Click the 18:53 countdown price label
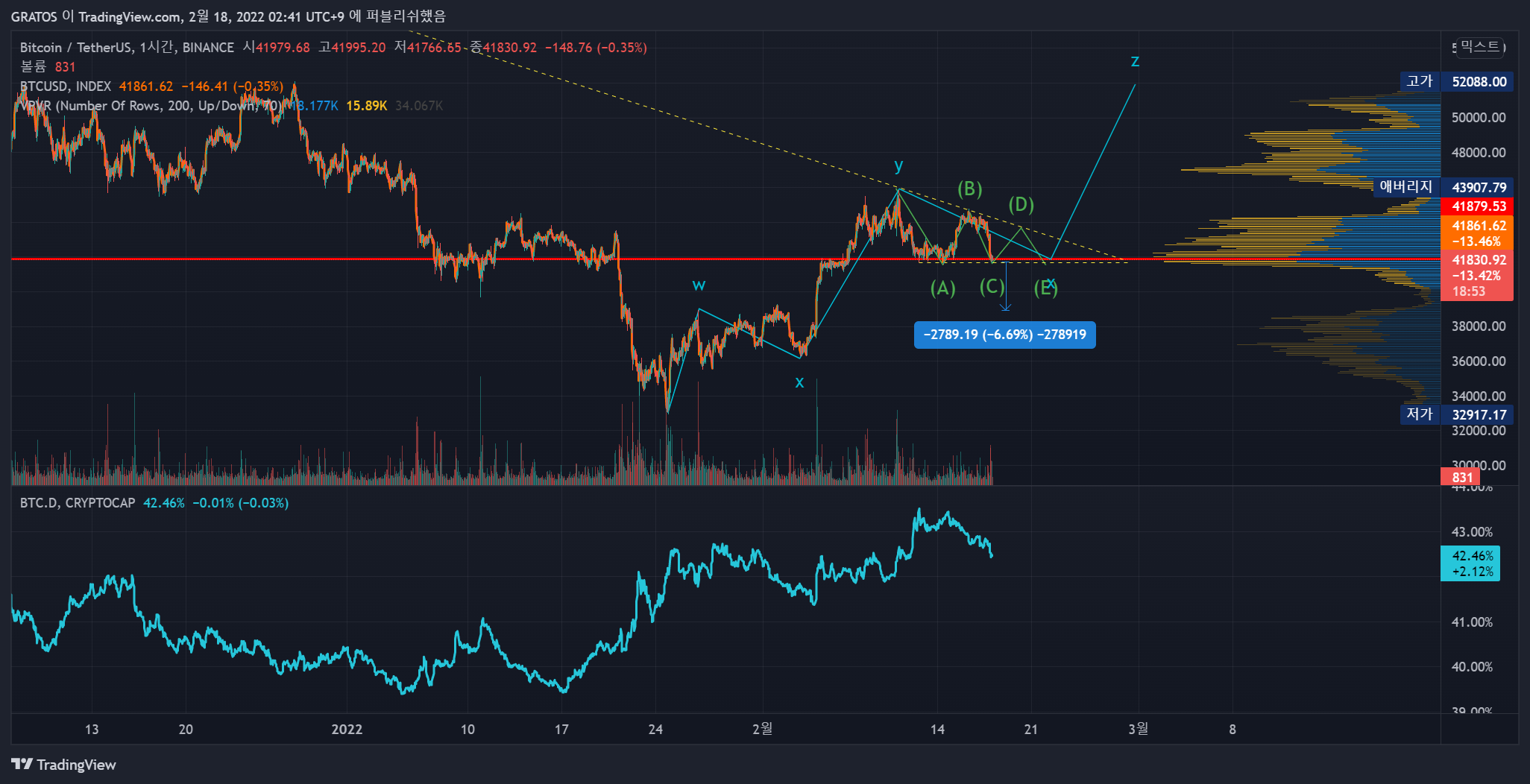 click(x=1468, y=291)
